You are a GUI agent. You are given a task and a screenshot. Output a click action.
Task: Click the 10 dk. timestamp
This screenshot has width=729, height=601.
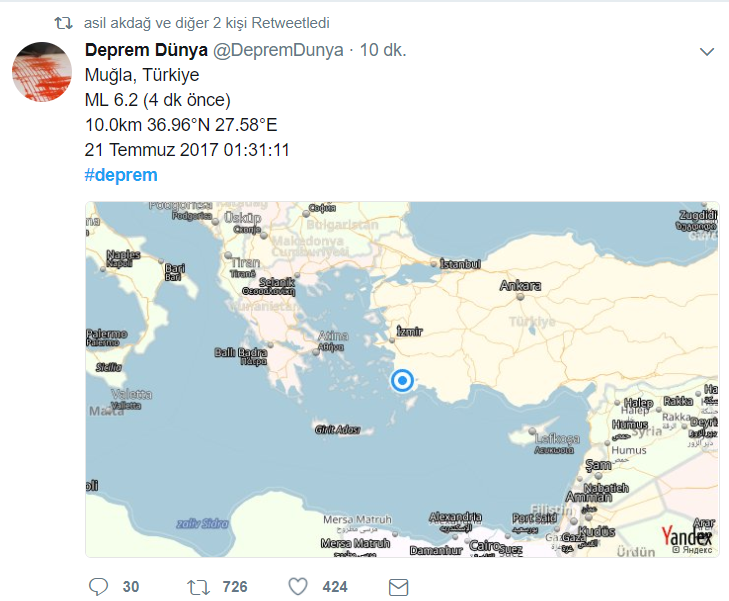click(x=383, y=50)
